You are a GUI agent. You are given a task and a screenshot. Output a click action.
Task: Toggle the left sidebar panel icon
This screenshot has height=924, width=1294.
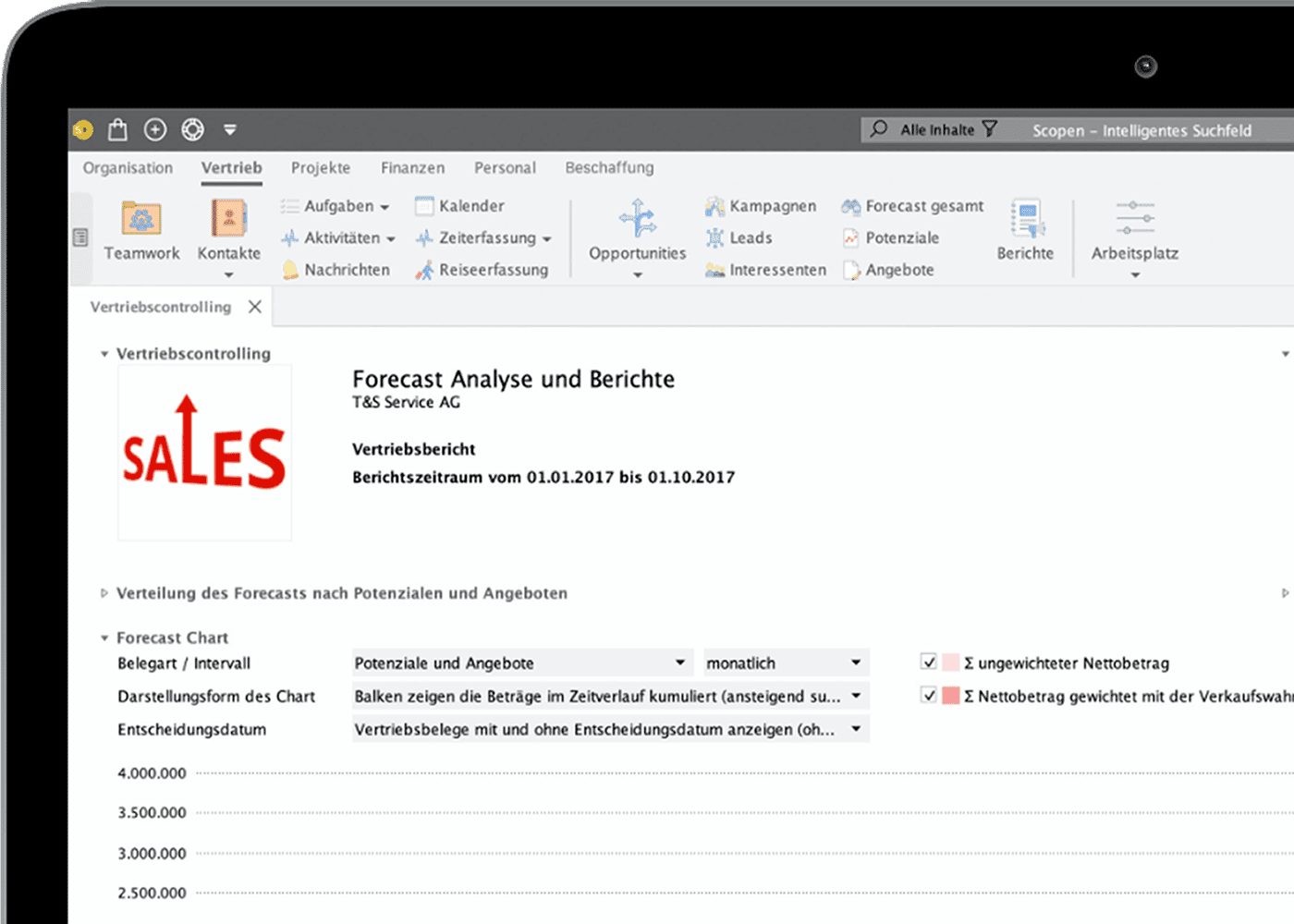click(x=81, y=237)
